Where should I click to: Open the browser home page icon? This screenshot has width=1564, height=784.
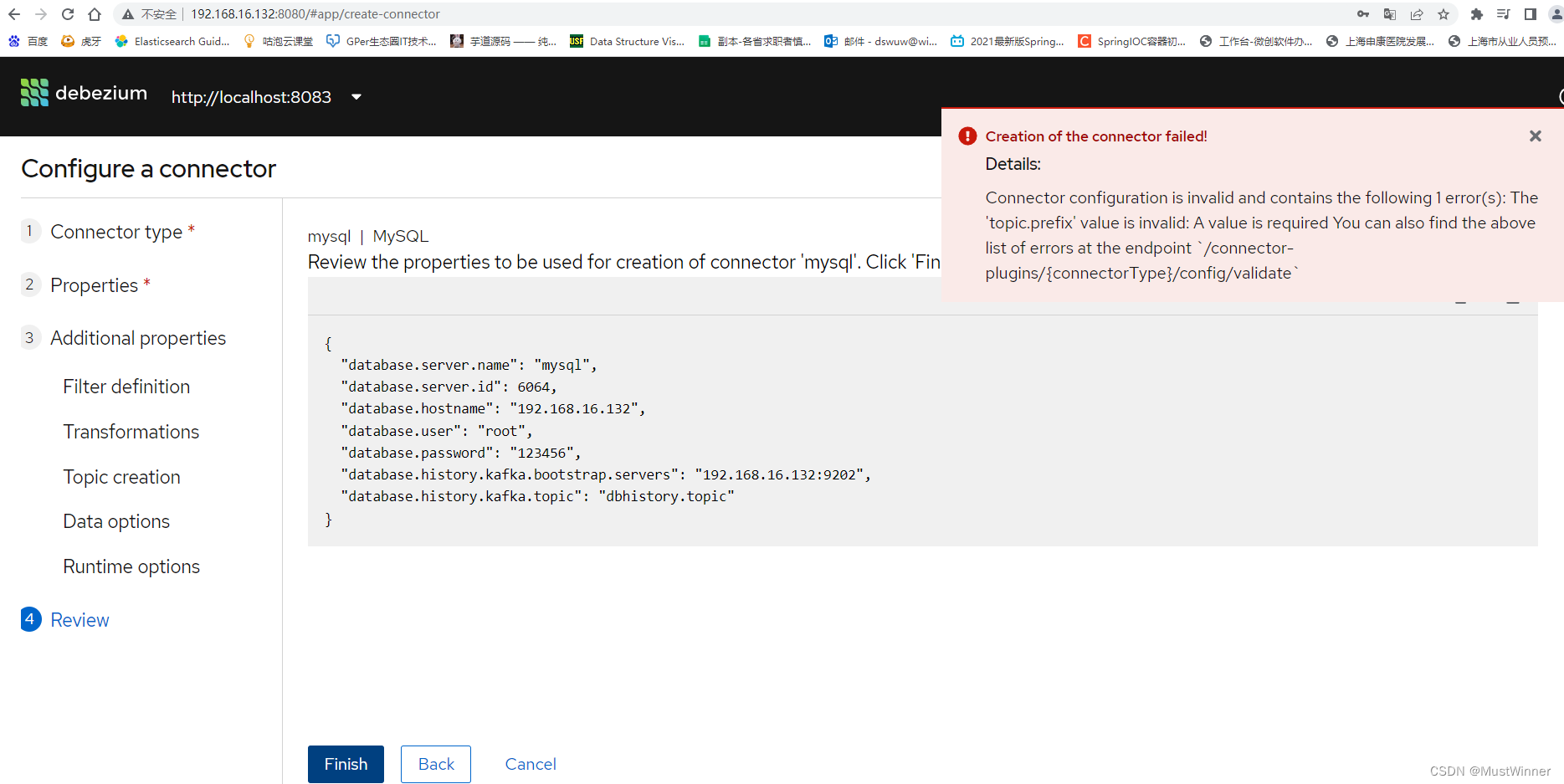click(x=94, y=13)
